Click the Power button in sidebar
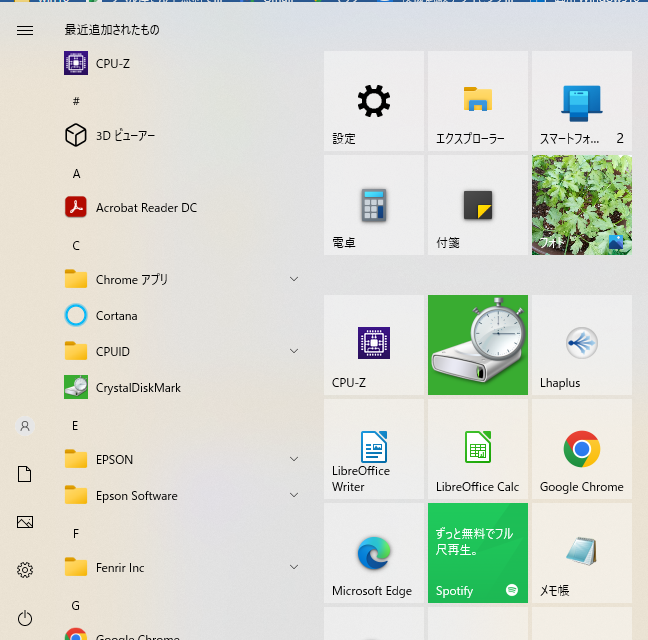Viewport: 648px width, 640px height. (x=25, y=618)
